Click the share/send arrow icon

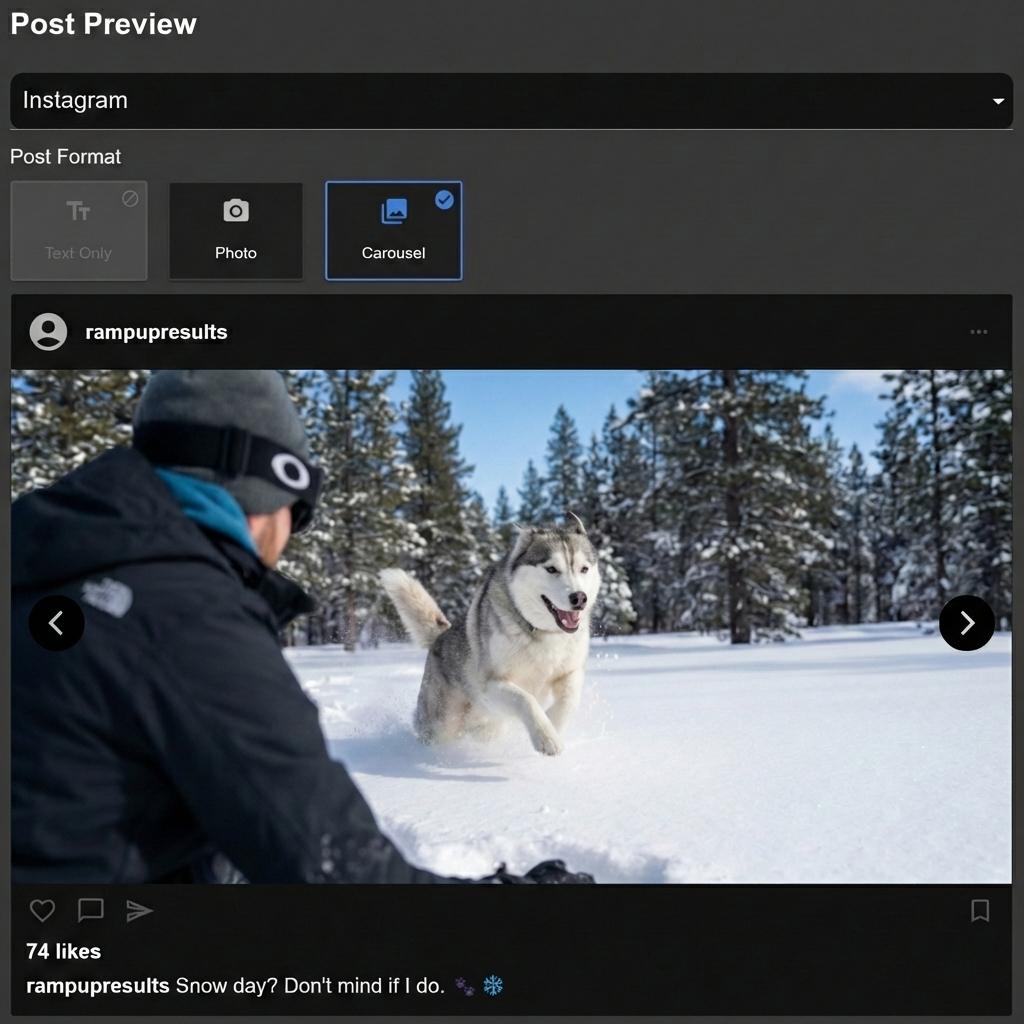[140, 910]
